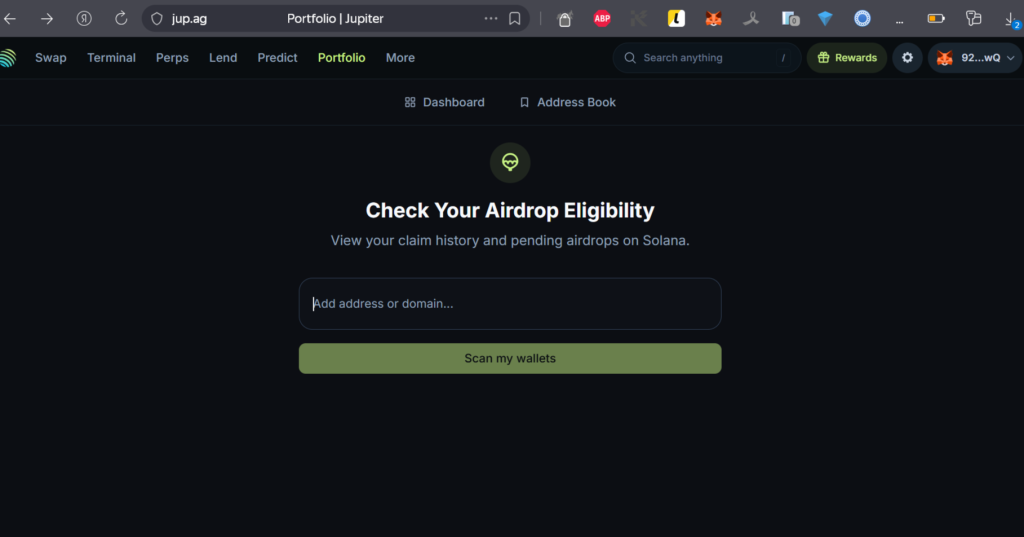The width and height of the screenshot is (1024, 537).
Task: Click the blue diamond extension icon
Action: [825, 18]
